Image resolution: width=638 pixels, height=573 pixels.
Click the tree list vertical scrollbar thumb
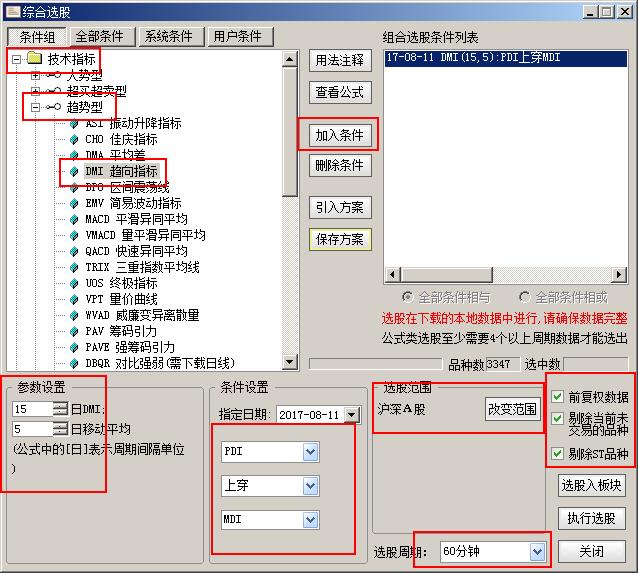click(x=290, y=132)
